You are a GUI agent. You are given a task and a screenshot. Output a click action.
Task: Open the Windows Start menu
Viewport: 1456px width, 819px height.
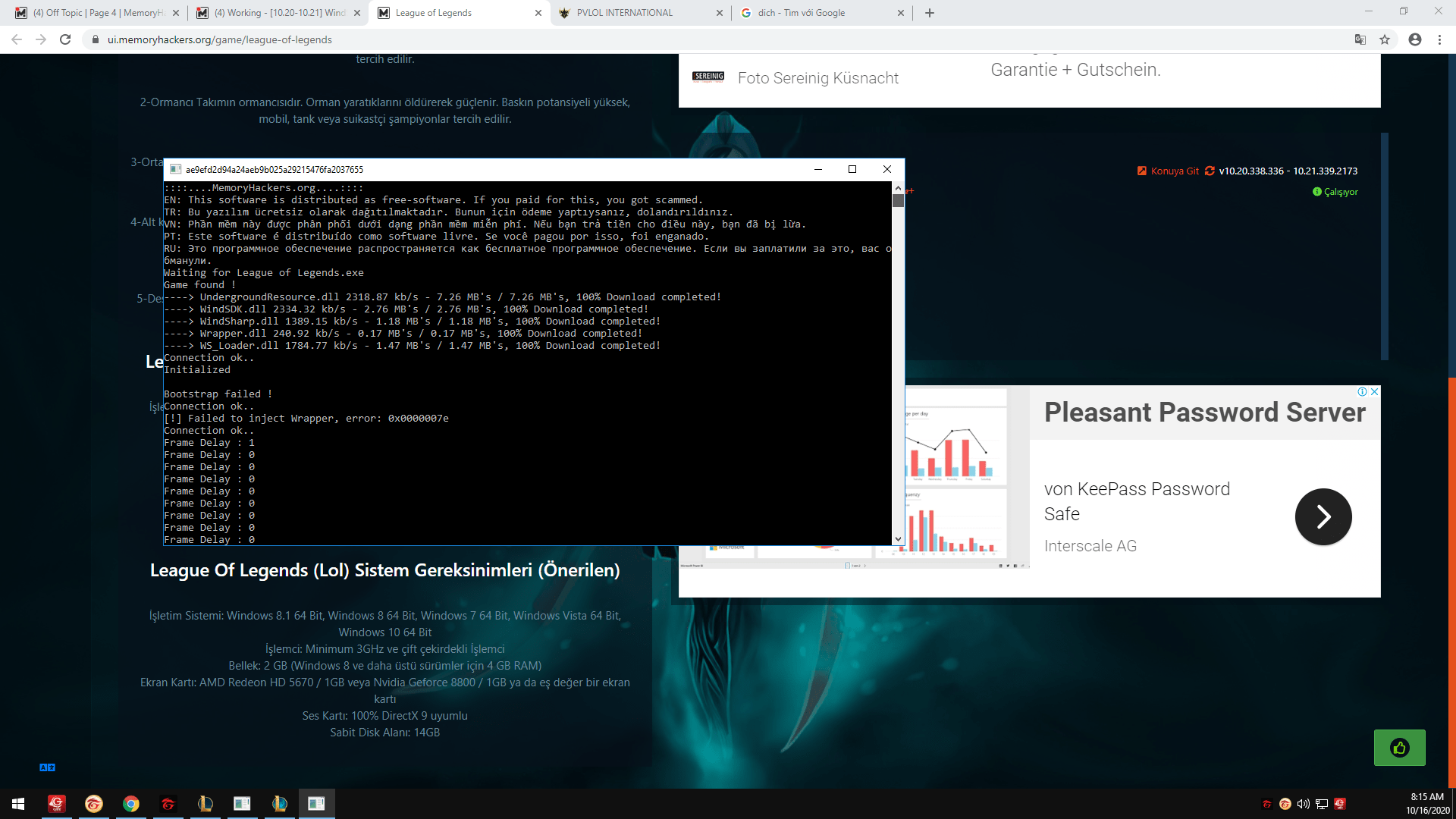tap(18, 804)
